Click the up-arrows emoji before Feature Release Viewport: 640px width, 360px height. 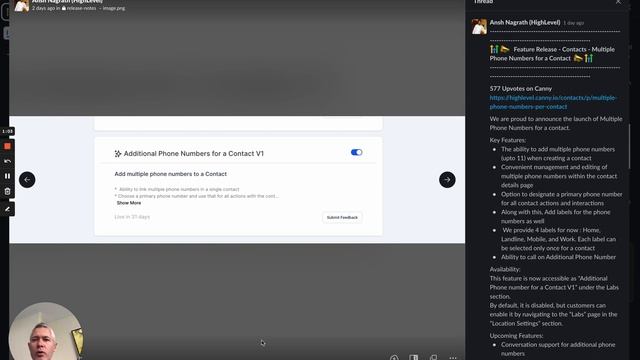point(494,49)
